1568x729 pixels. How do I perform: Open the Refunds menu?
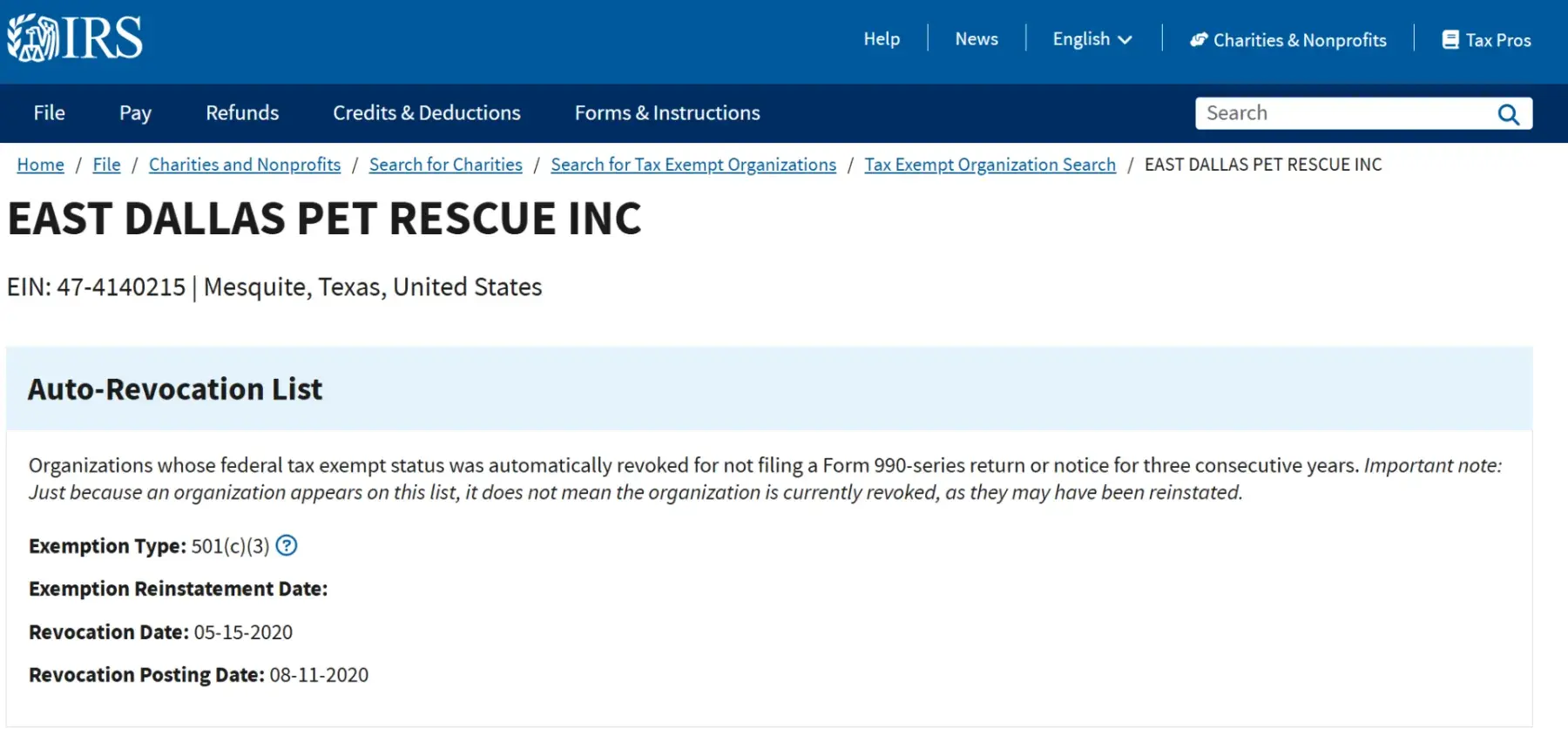tap(242, 113)
